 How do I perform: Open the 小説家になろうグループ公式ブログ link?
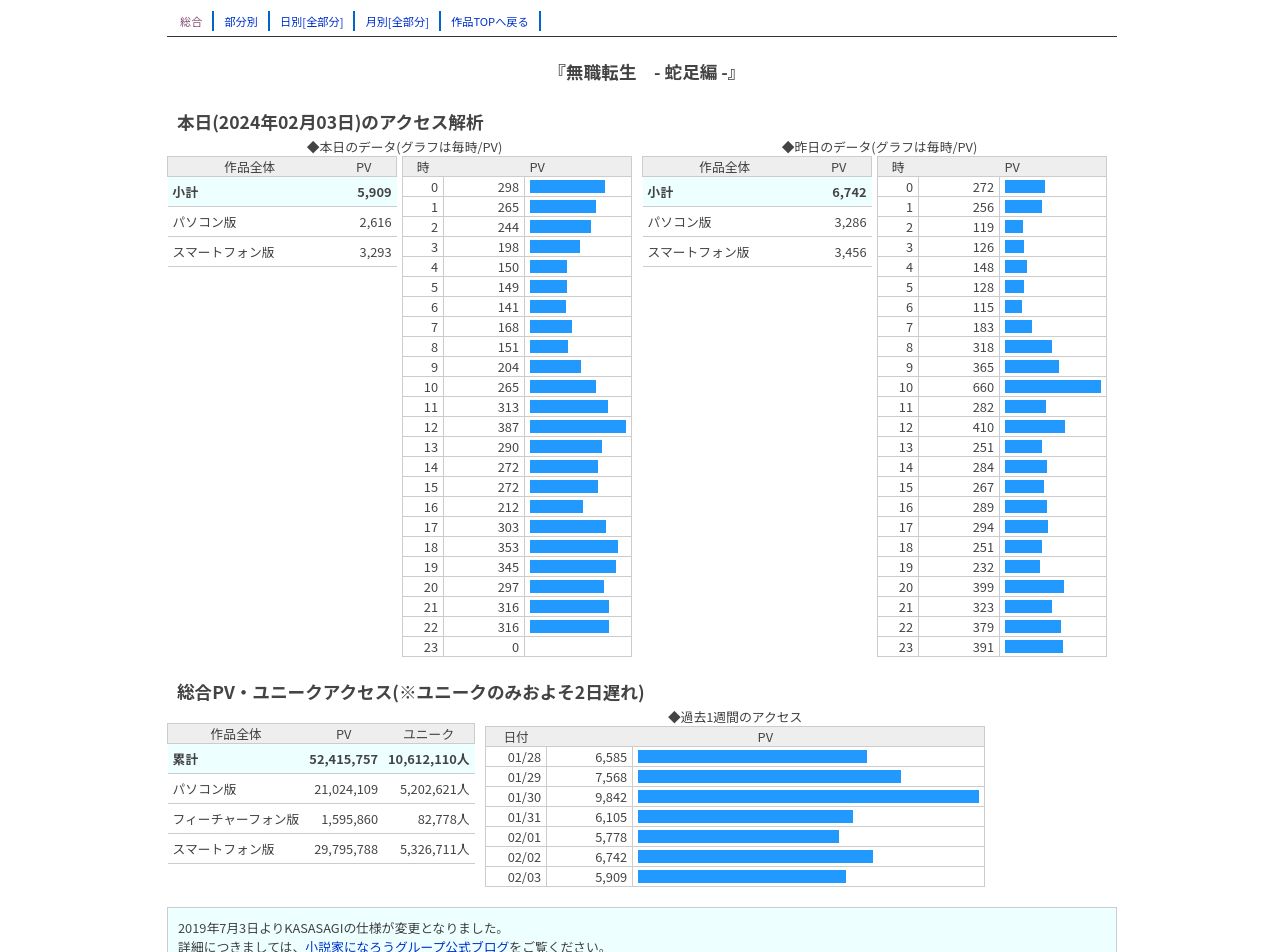tap(407, 946)
